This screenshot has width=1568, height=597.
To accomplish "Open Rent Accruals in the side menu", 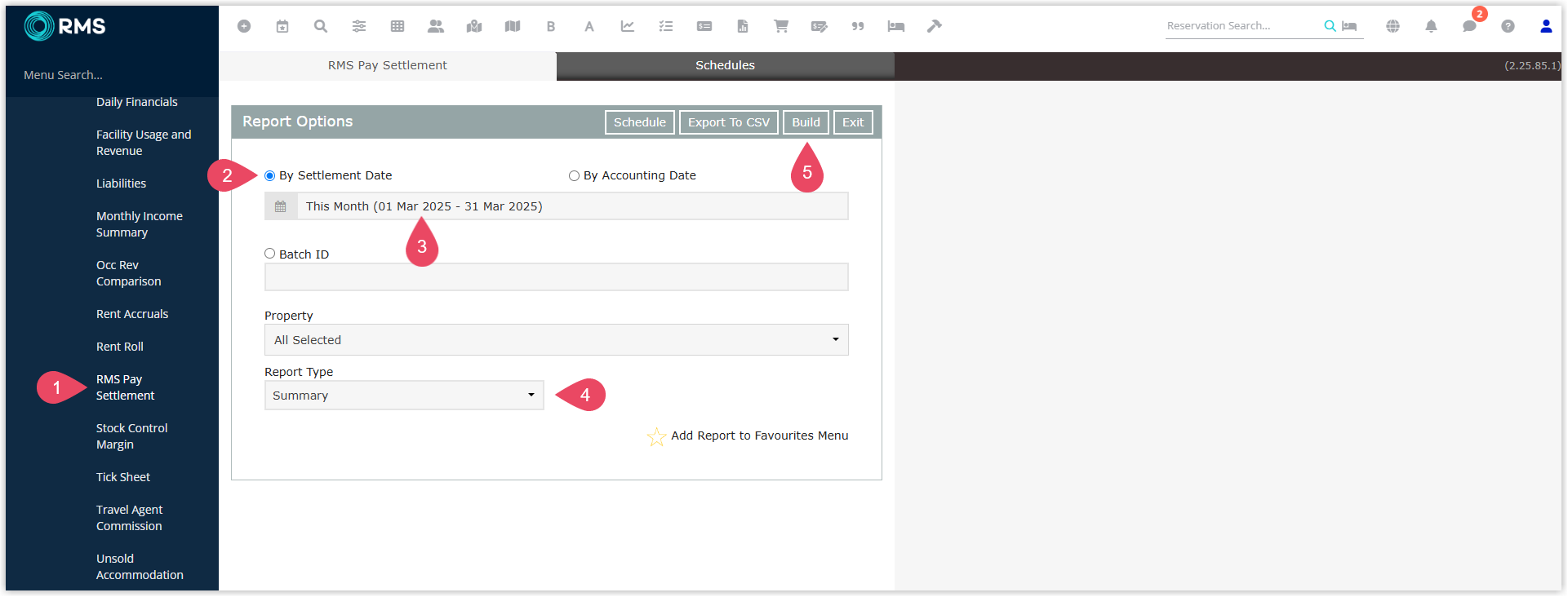I will (x=132, y=314).
